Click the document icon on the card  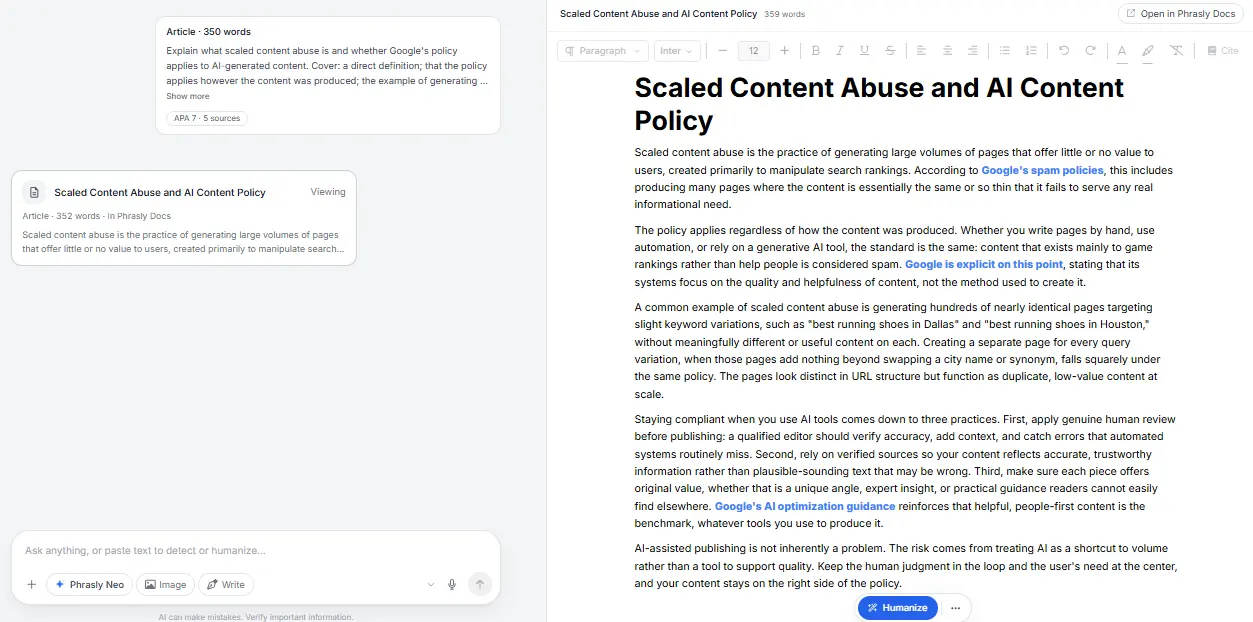[34, 192]
